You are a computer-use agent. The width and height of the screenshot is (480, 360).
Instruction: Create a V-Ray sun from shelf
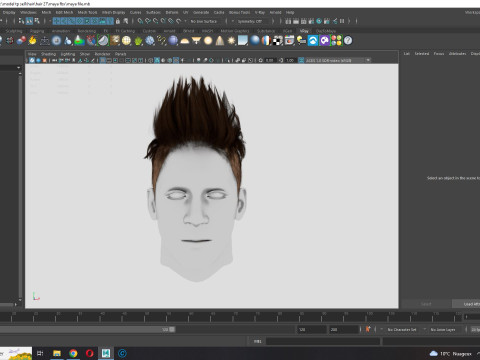[231, 41]
